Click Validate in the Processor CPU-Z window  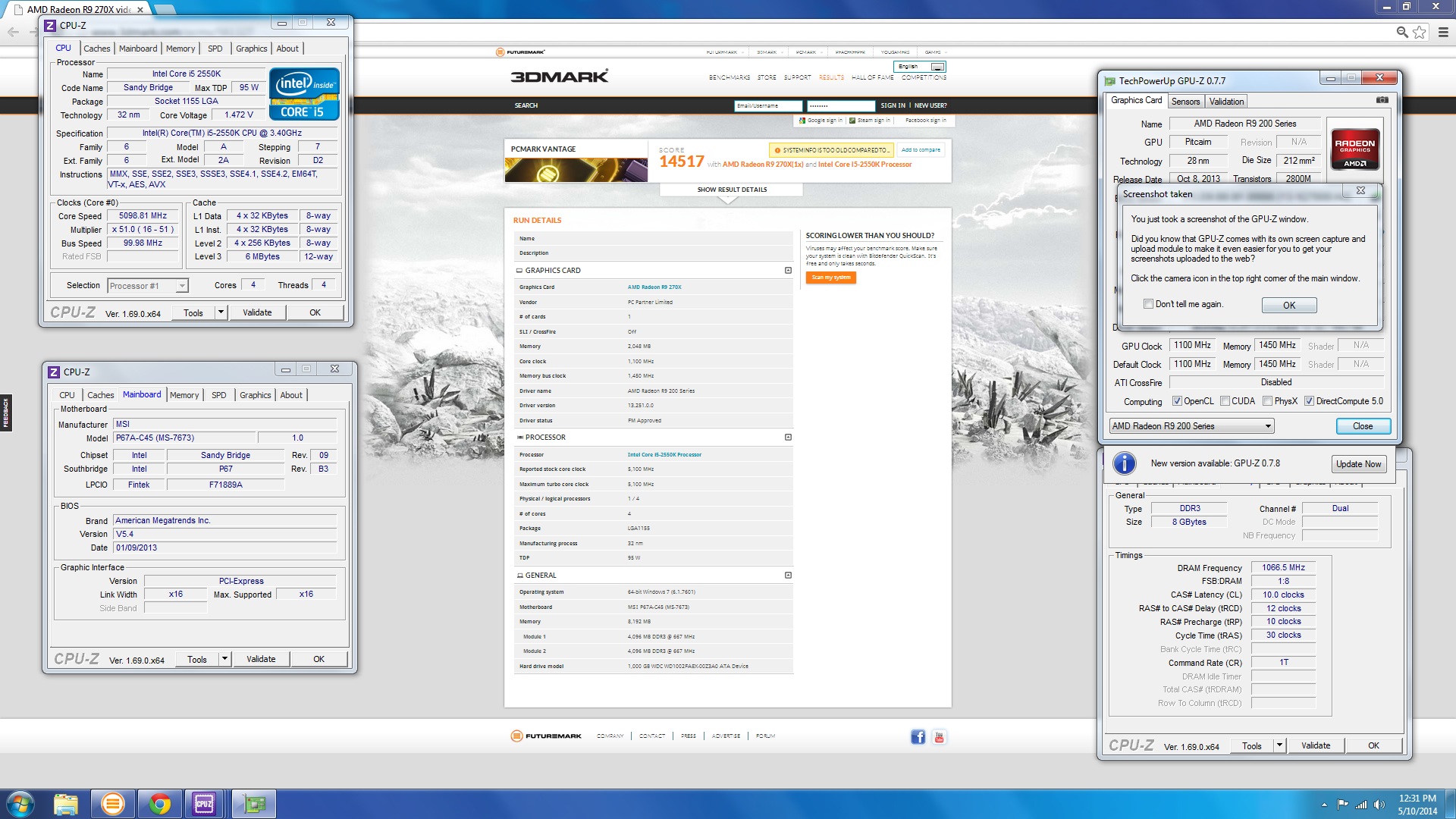pyautogui.click(x=257, y=312)
